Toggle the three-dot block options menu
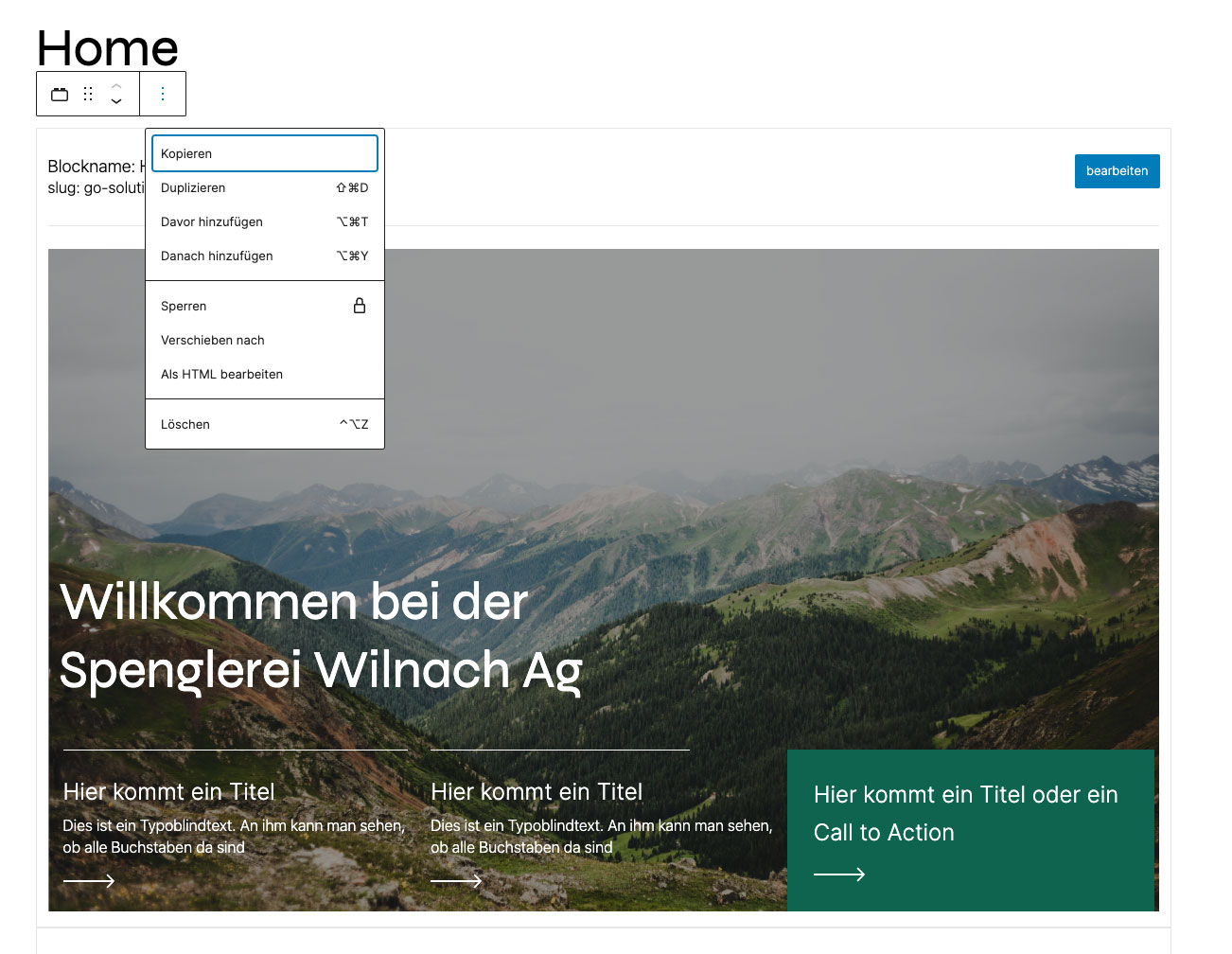1232x954 pixels. (x=163, y=94)
